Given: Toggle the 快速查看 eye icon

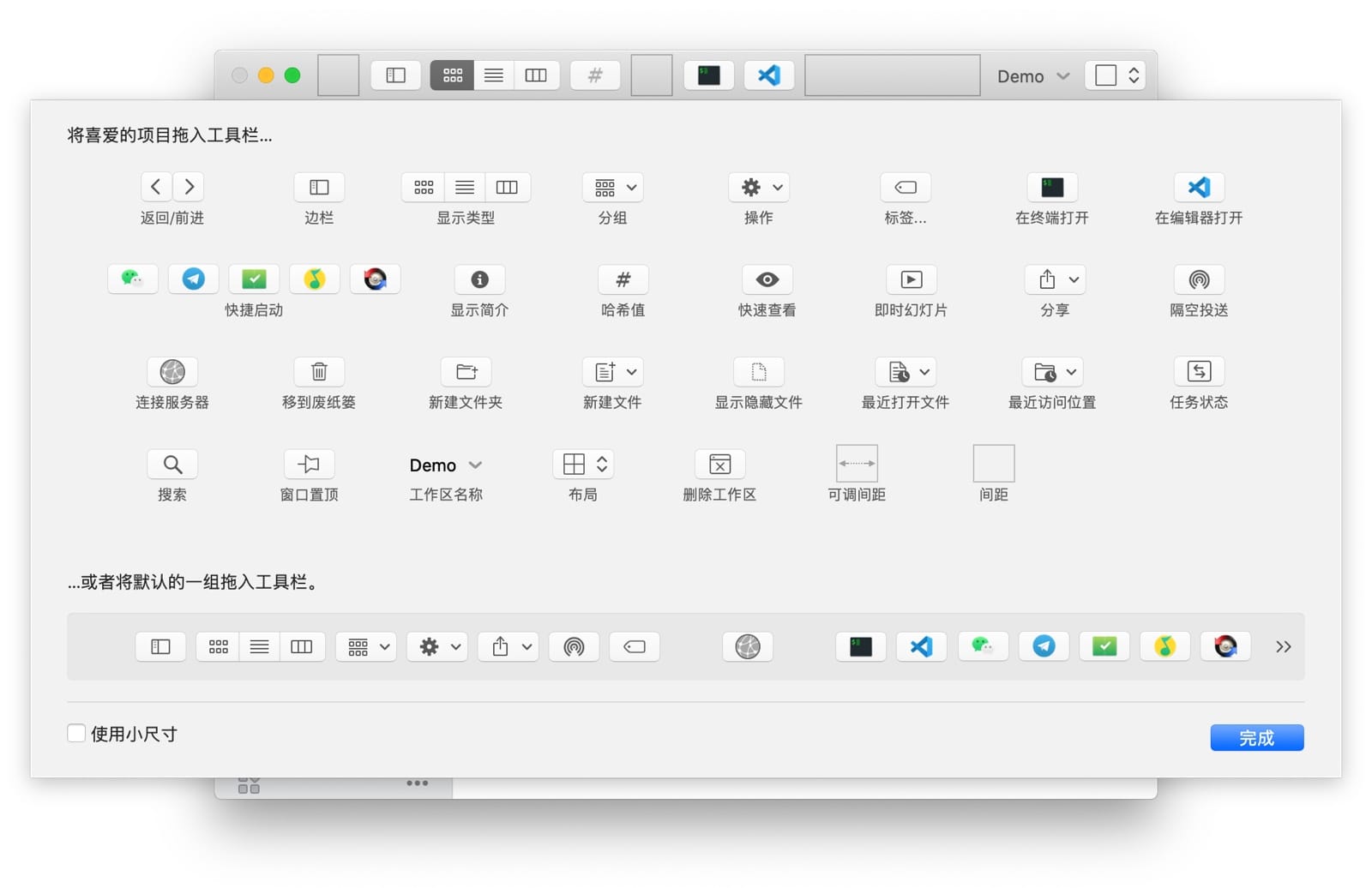Looking at the screenshot, I should [767, 279].
